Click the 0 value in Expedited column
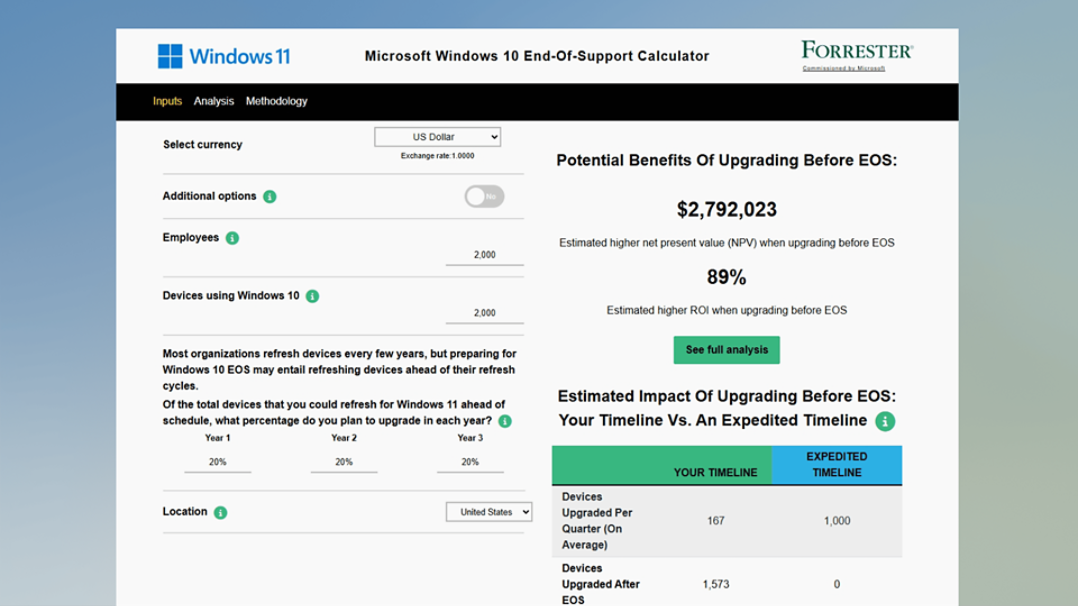This screenshot has width=1078, height=606. [x=837, y=584]
